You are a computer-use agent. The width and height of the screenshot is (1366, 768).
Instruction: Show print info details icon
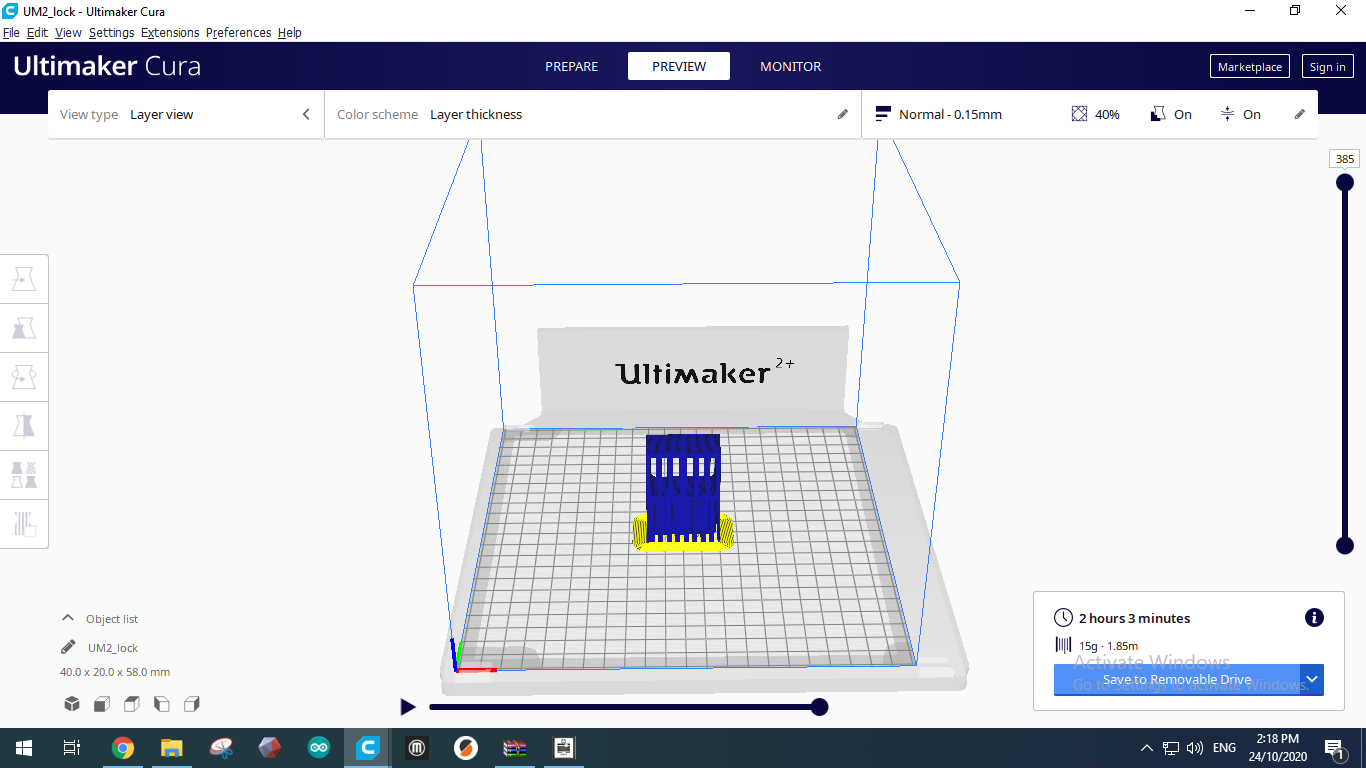(1314, 618)
